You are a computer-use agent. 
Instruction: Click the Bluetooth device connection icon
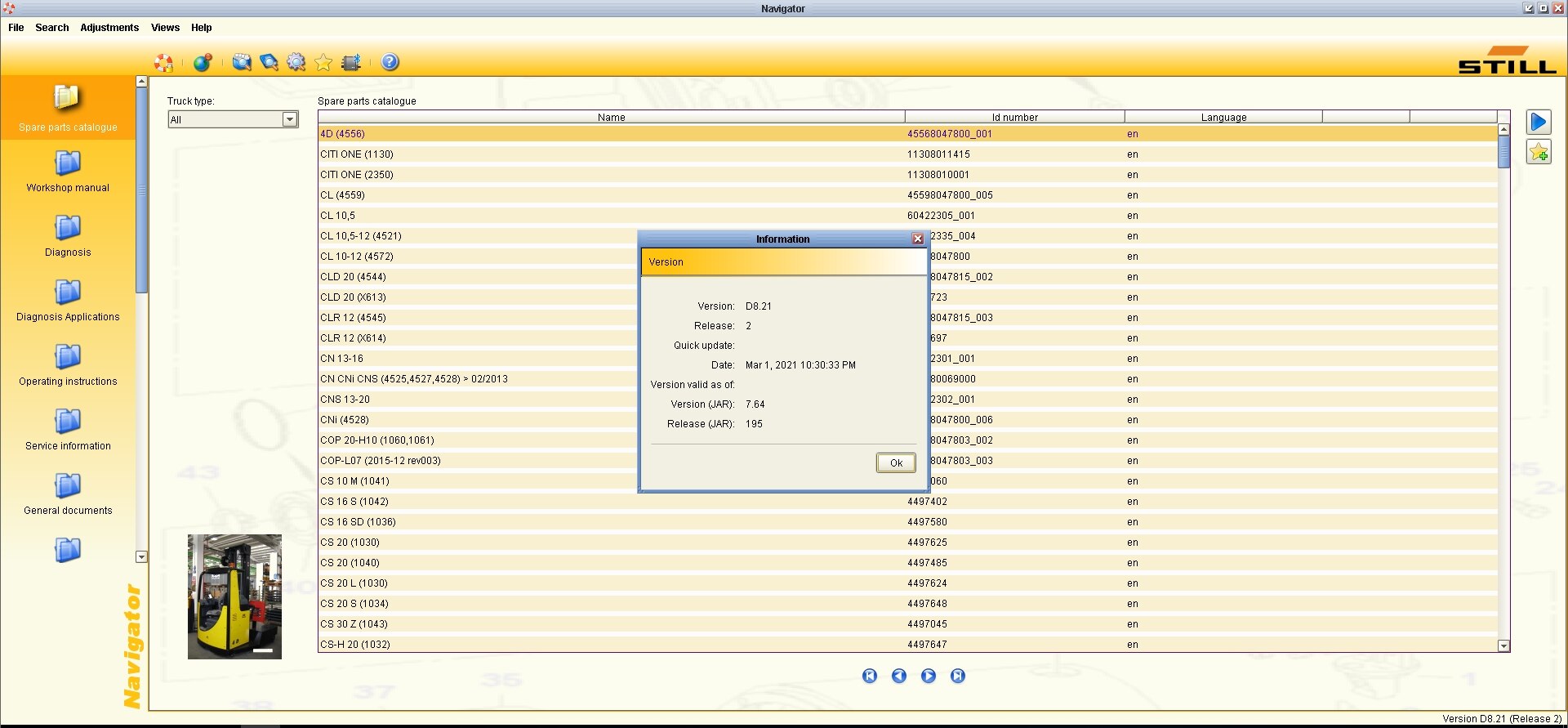[351, 62]
